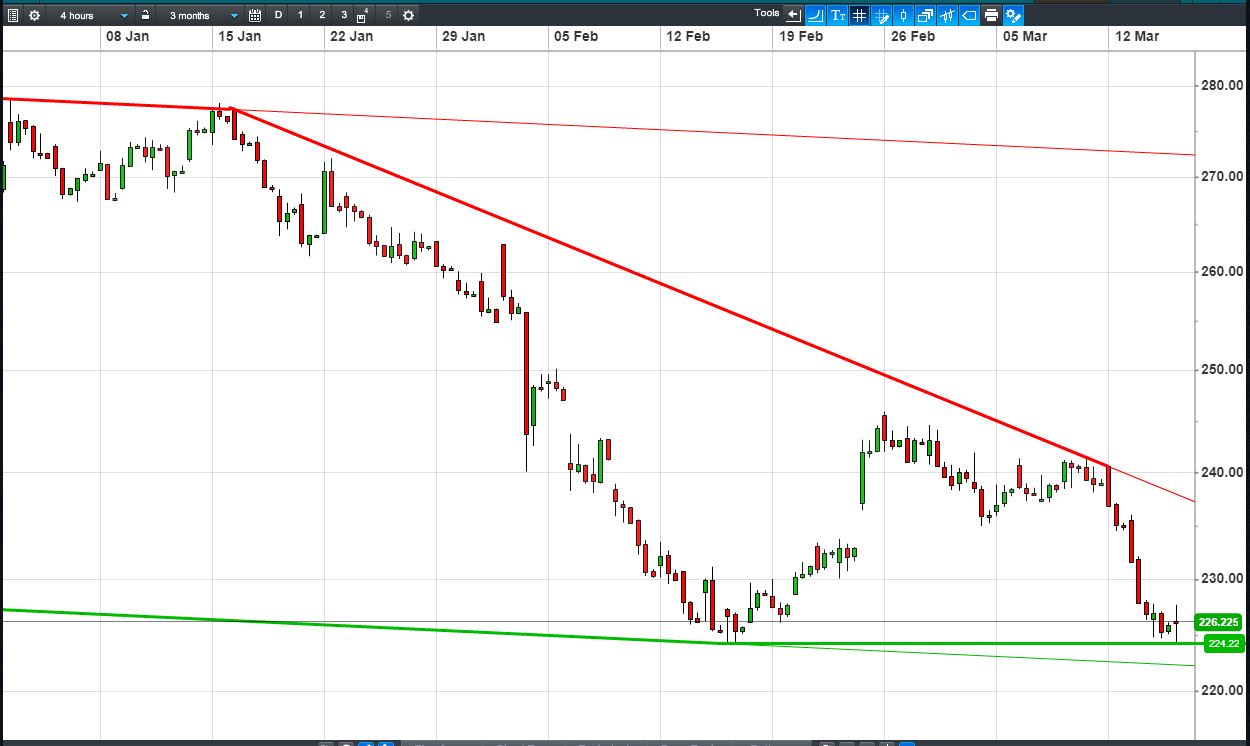Screen dimensions: 1250x746
Task: Click the 15 Jan date axis label
Action: pos(240,36)
